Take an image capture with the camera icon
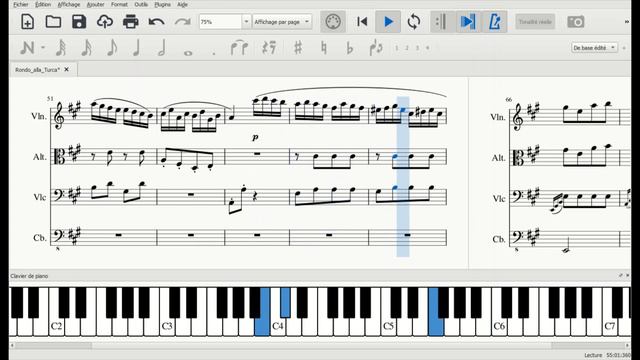The image size is (640, 360). [576, 22]
